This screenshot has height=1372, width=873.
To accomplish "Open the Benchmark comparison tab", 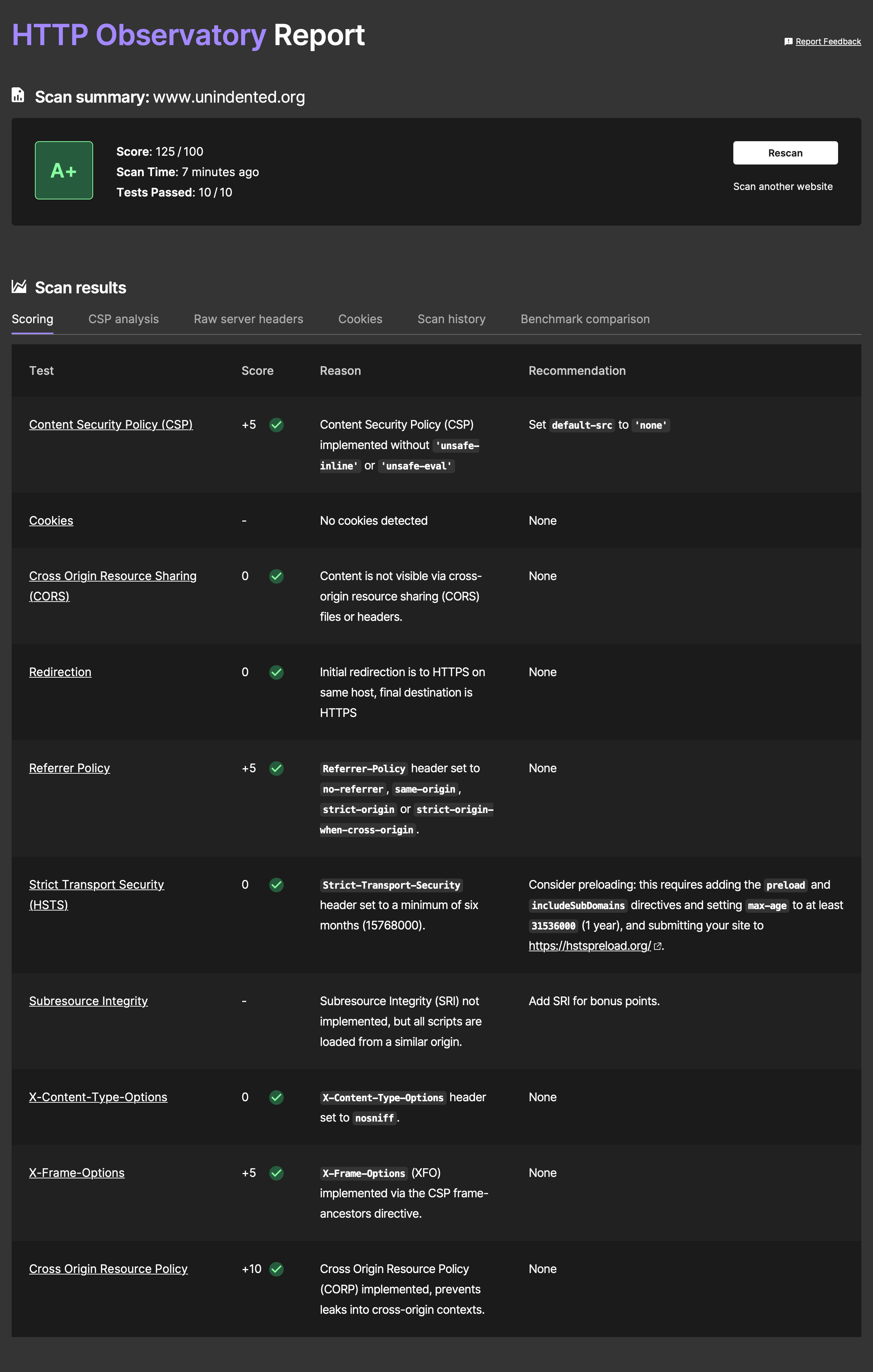I will coord(585,319).
